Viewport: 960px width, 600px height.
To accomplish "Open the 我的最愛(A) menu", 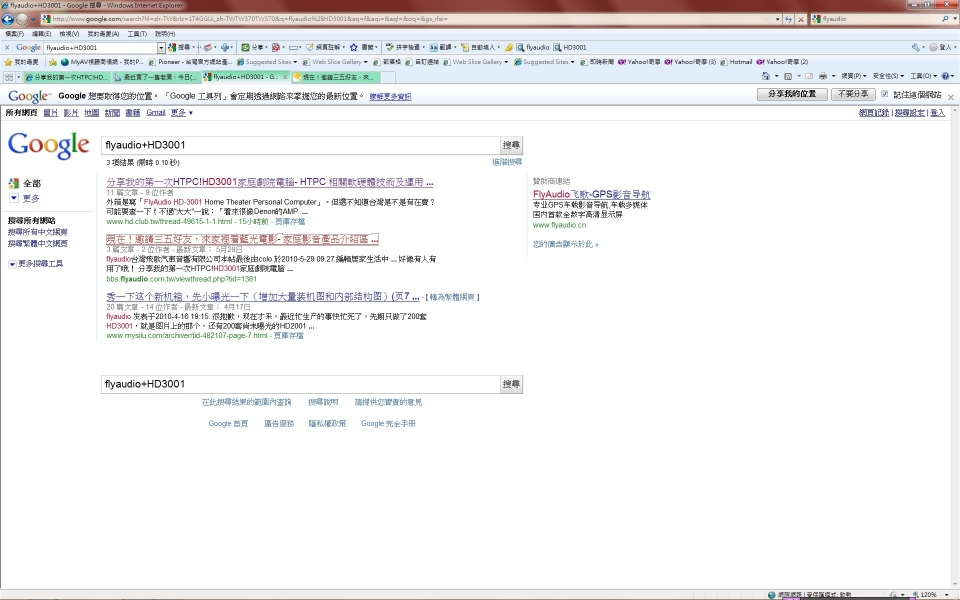I will [103, 34].
